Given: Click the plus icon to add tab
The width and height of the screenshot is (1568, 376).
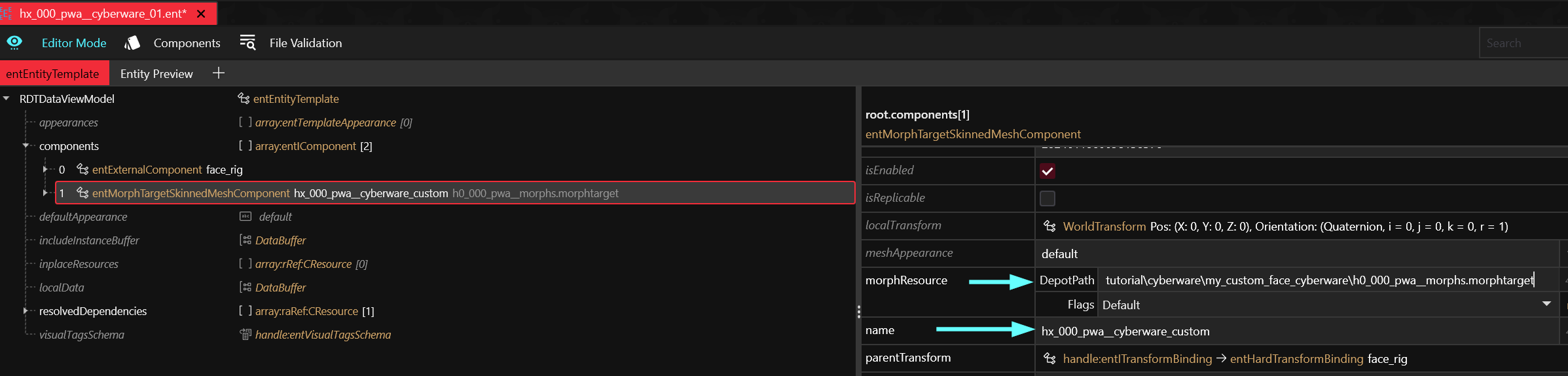Looking at the screenshot, I should (x=219, y=73).
